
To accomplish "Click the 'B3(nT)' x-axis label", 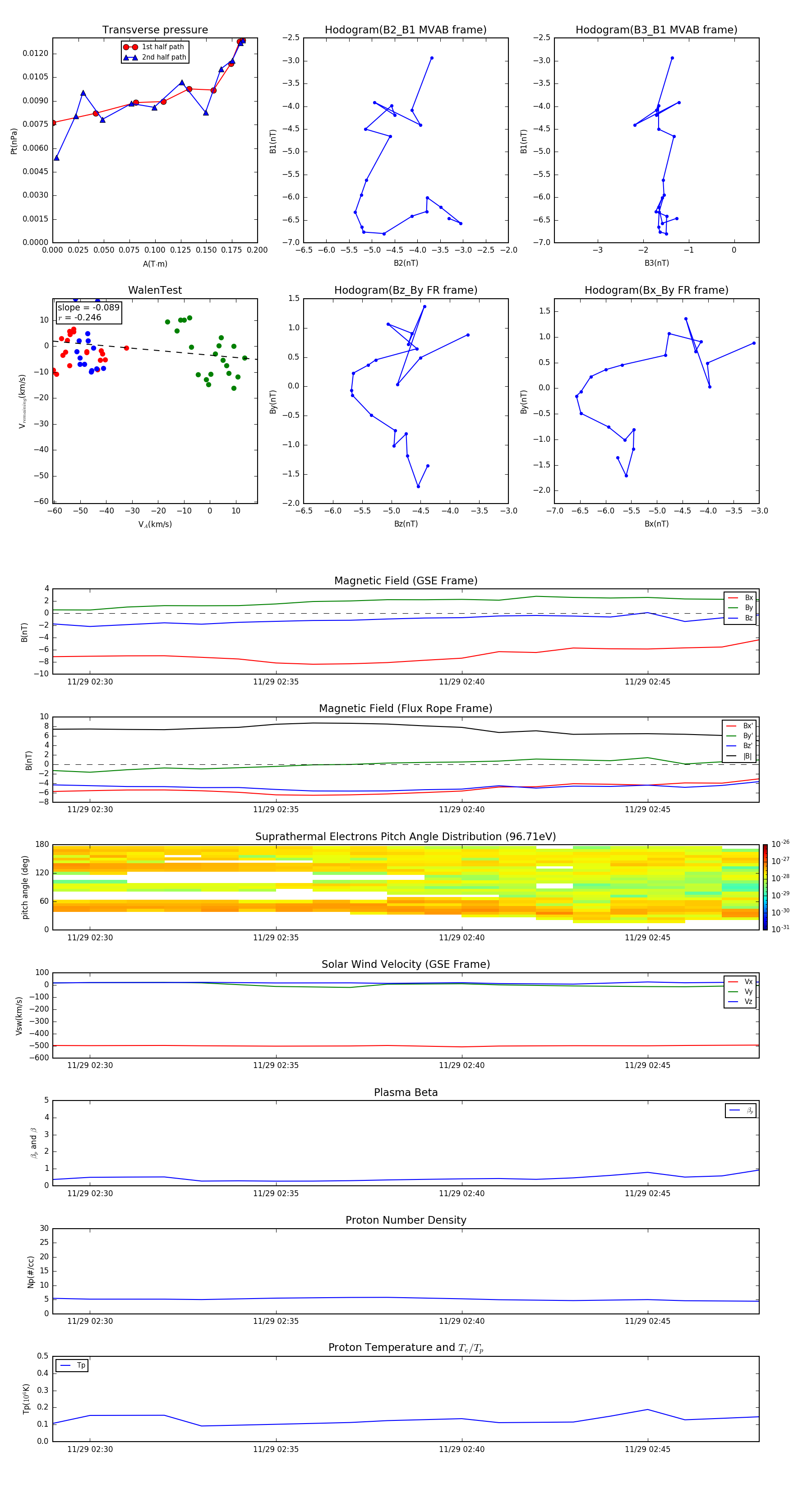I will pos(656,263).
